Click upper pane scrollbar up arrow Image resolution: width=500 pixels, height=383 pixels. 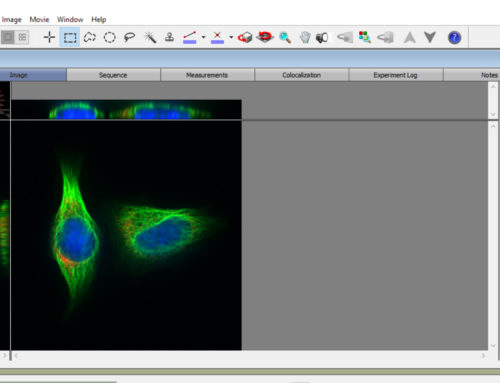pos(493,86)
